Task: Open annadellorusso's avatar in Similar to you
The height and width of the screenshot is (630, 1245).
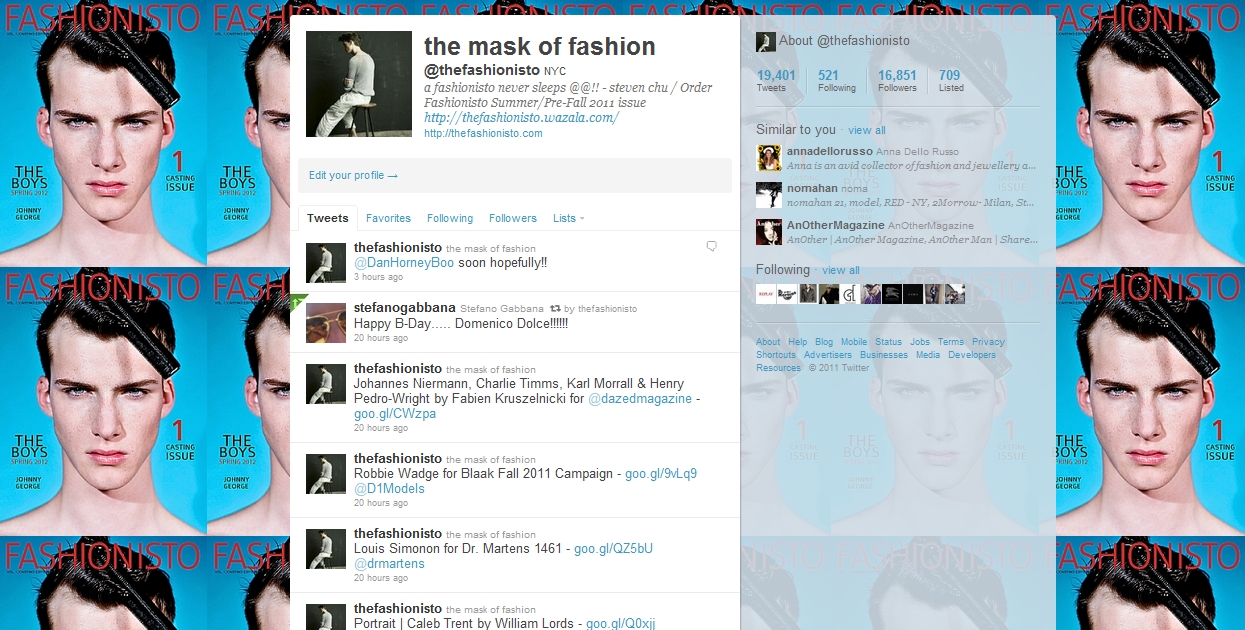Action: coord(769,158)
